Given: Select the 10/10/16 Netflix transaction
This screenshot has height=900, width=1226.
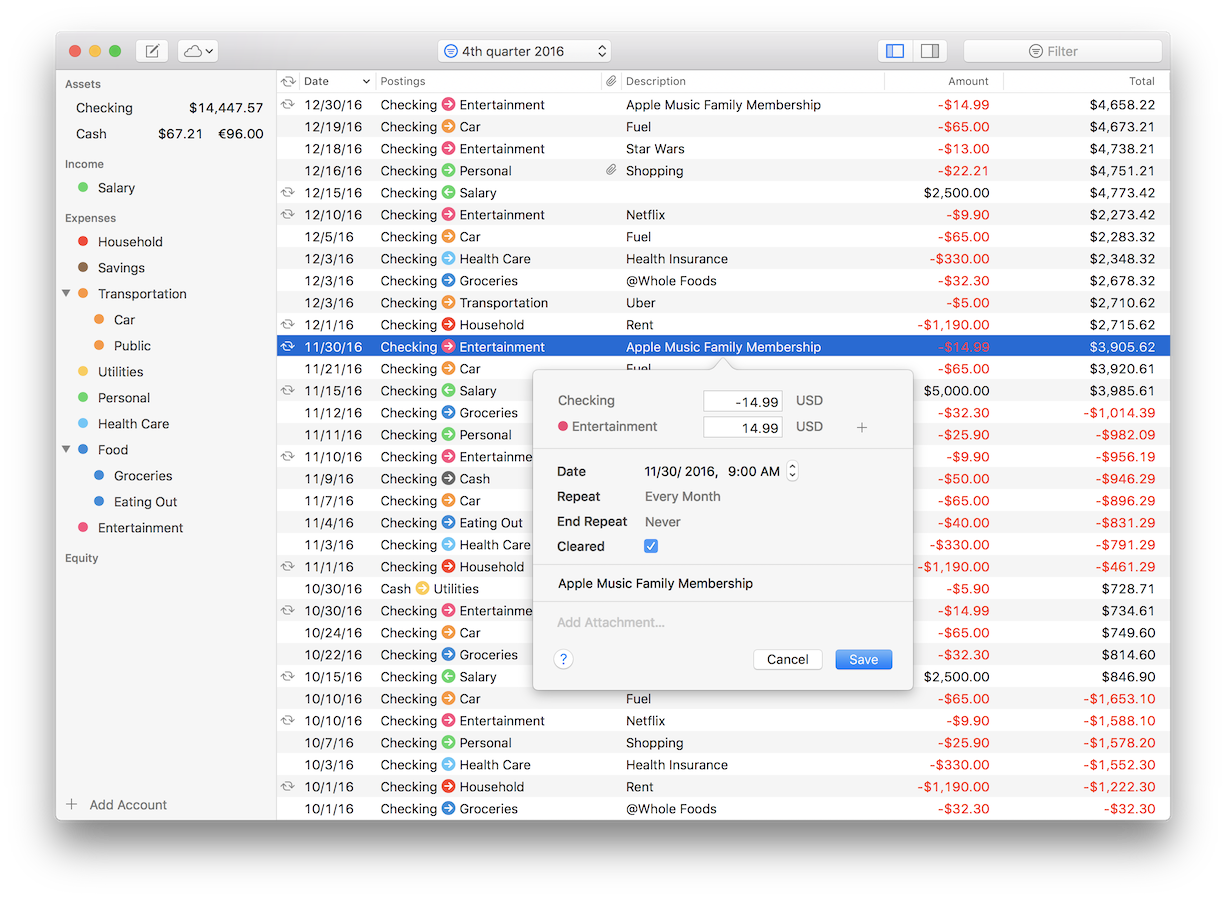Looking at the screenshot, I should click(x=723, y=721).
